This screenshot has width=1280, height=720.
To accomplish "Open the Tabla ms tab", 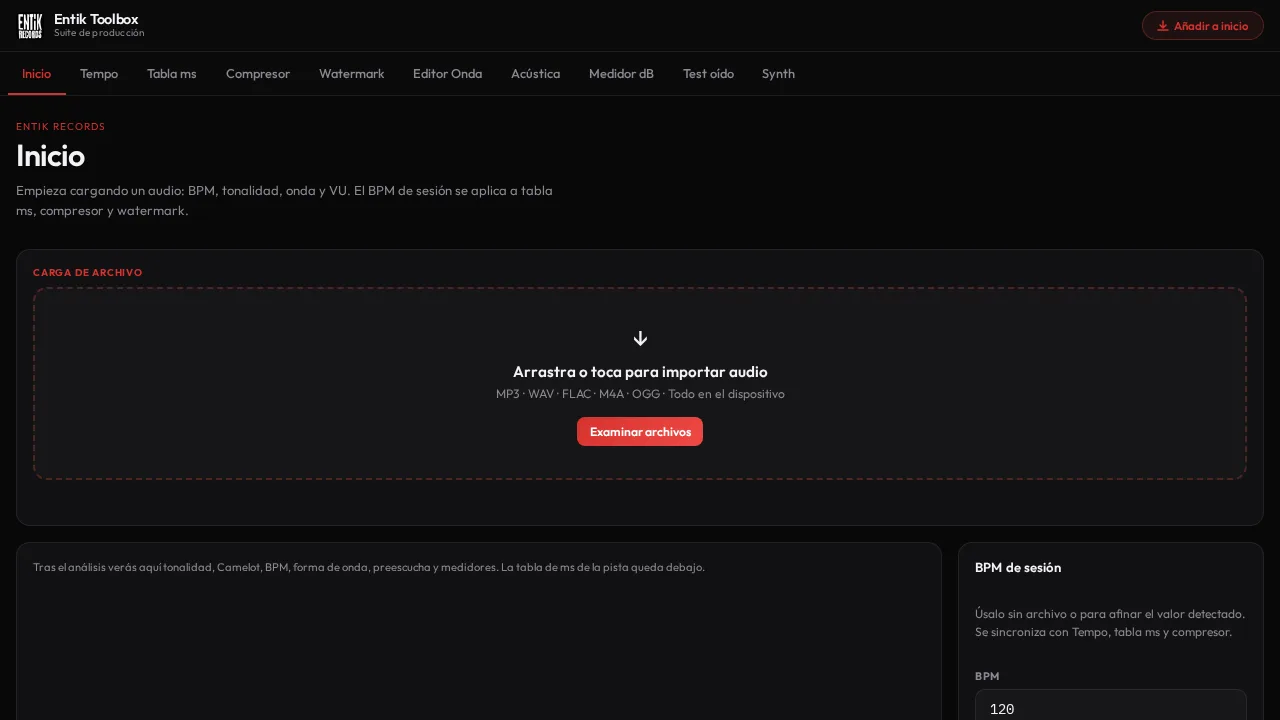I will pyautogui.click(x=172, y=74).
